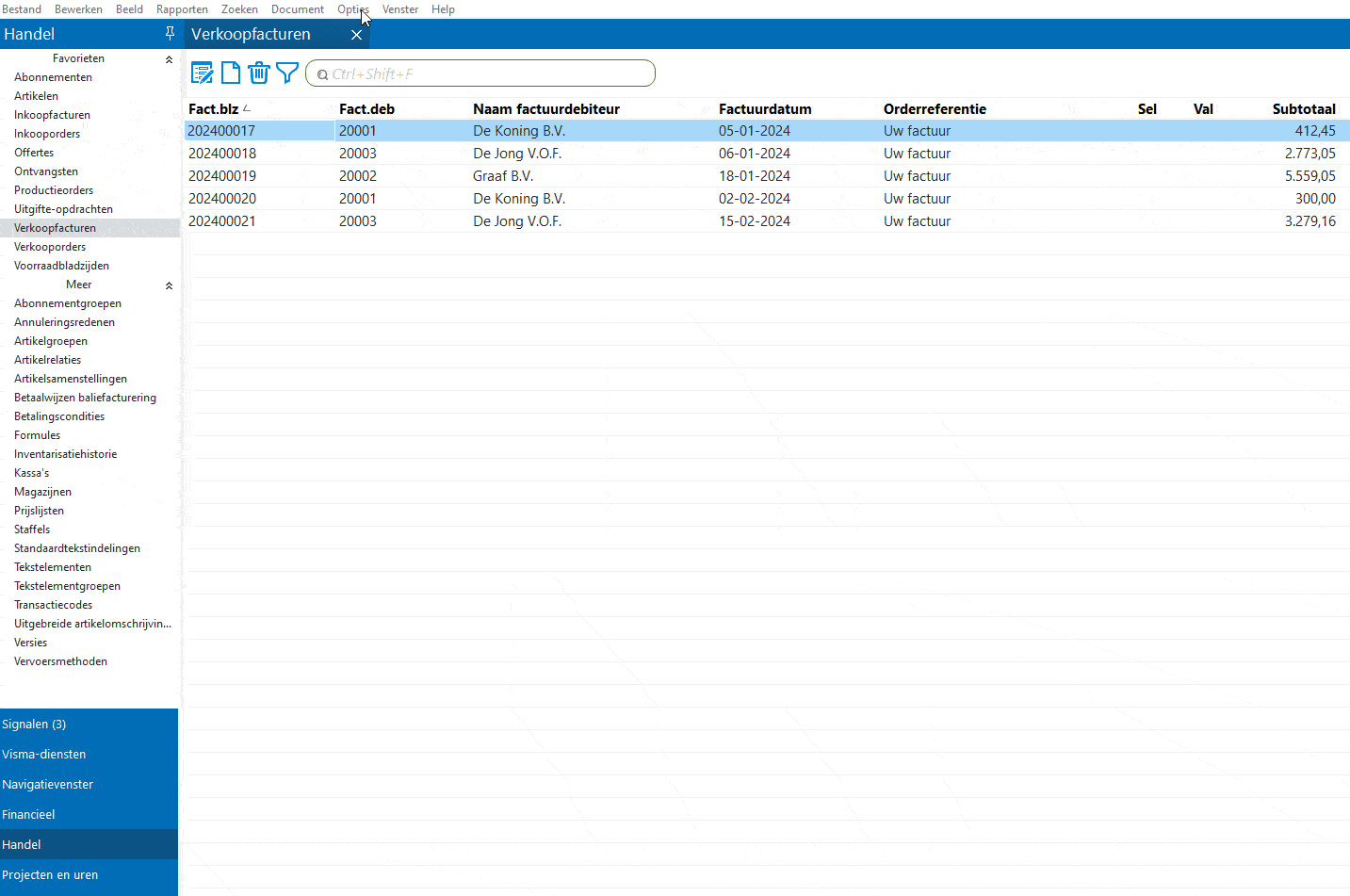Viewport: 1350px width, 896px height.
Task: Open the Venster menu
Action: coord(400,9)
